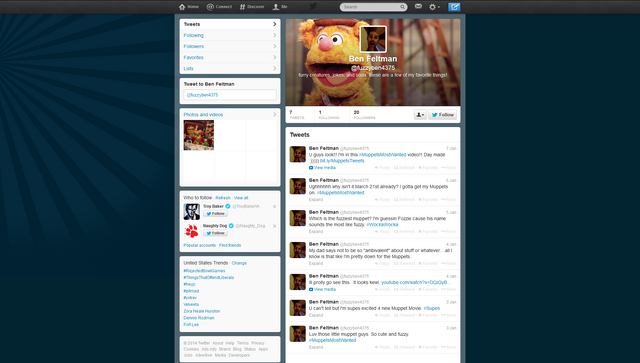Select Favorites in the profile sidebar

[230, 57]
